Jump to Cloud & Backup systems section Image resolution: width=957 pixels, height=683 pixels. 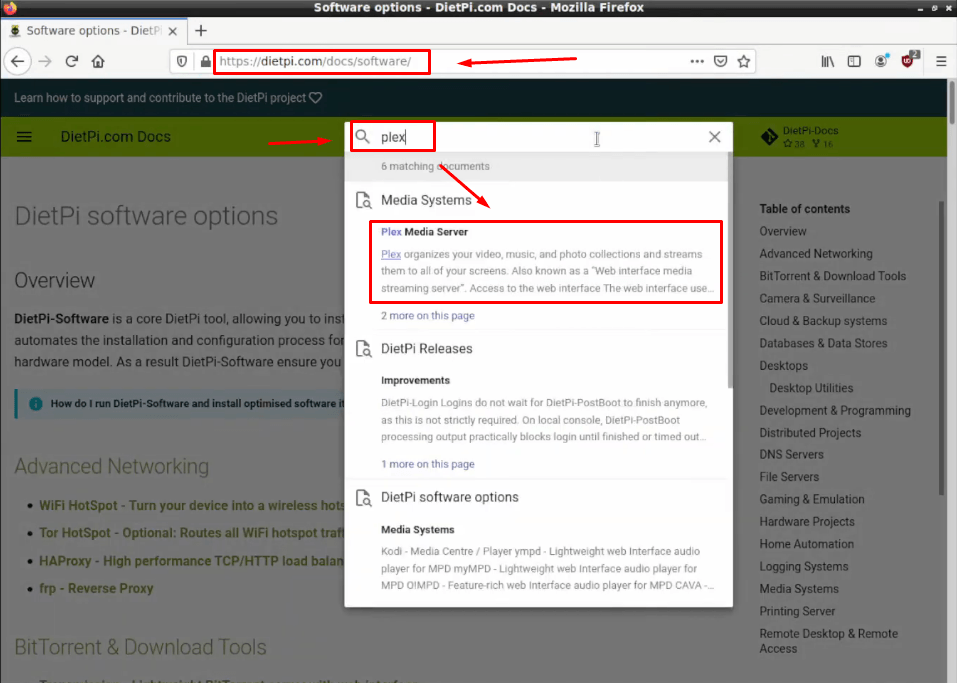pyautogui.click(x=823, y=321)
